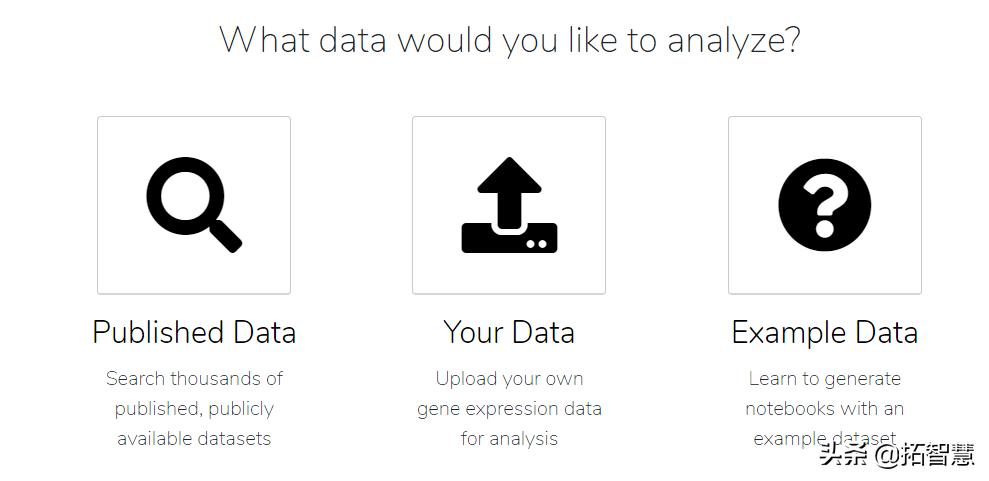Click "Learn to generate" description text
Image resolution: width=989 pixels, height=481 pixels.
tap(825, 379)
